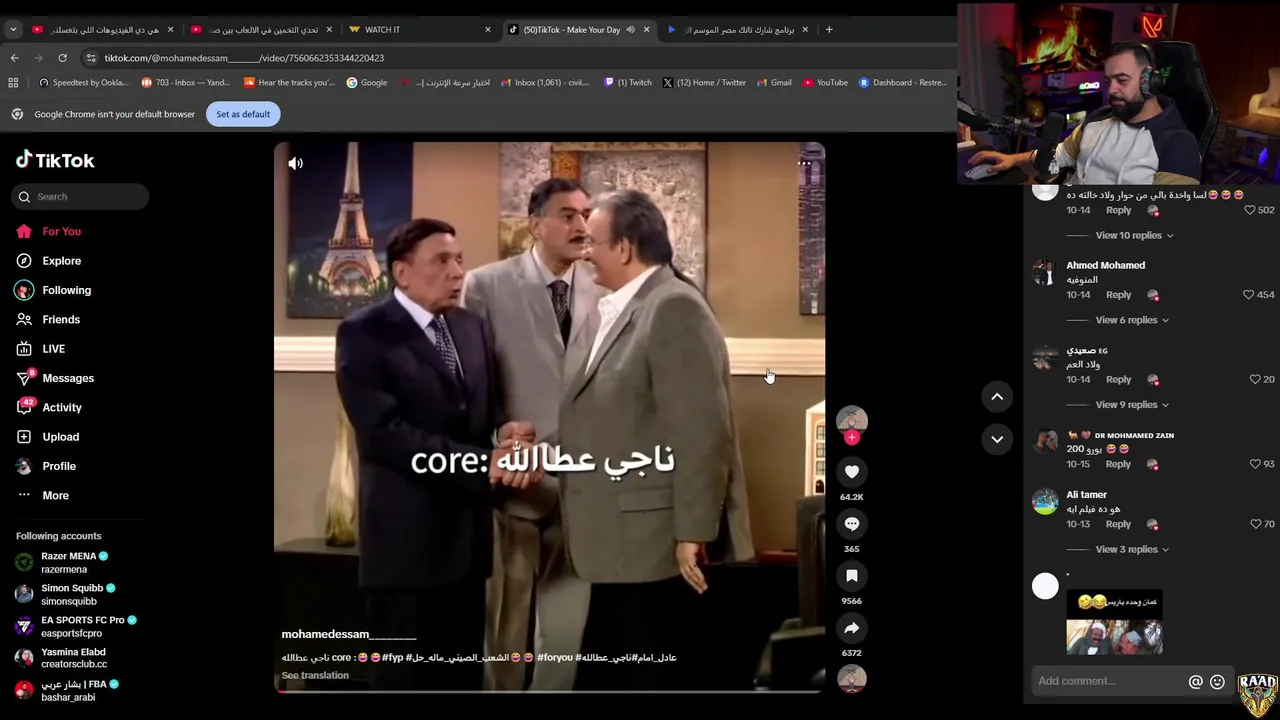Viewport: 1280px width, 720px height.
Task: Expand View 6 replies
Action: tap(1132, 320)
